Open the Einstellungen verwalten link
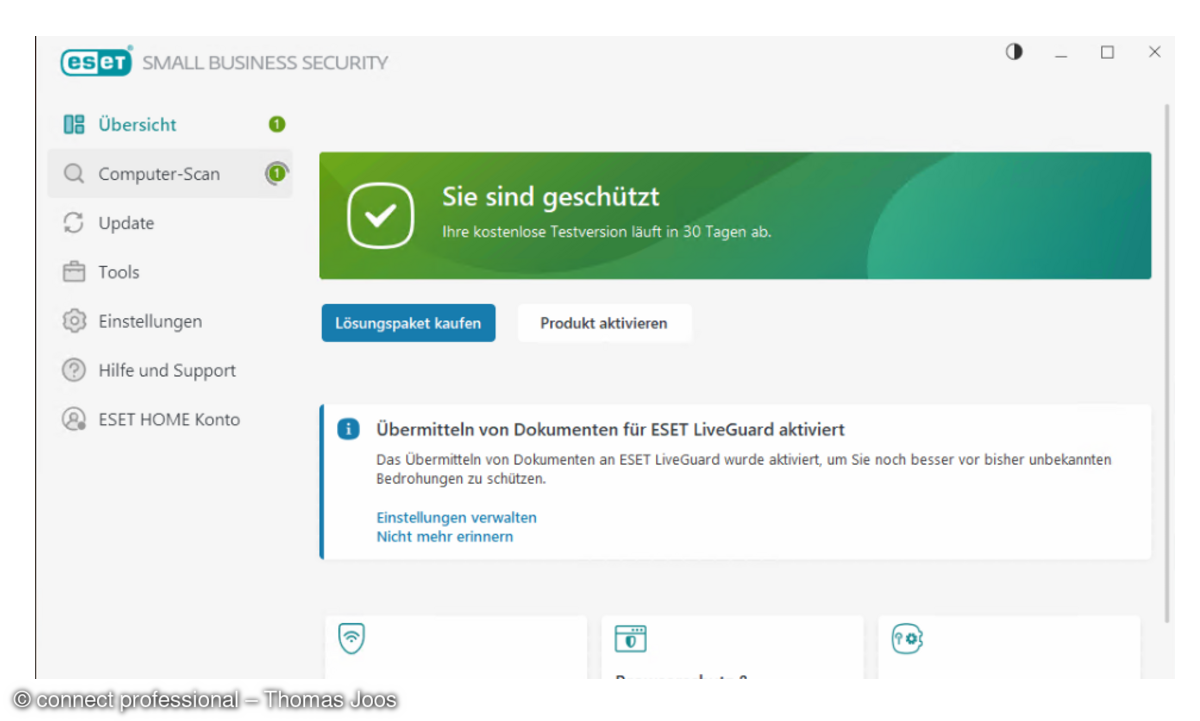This screenshot has height=721, width=1200. 456,518
